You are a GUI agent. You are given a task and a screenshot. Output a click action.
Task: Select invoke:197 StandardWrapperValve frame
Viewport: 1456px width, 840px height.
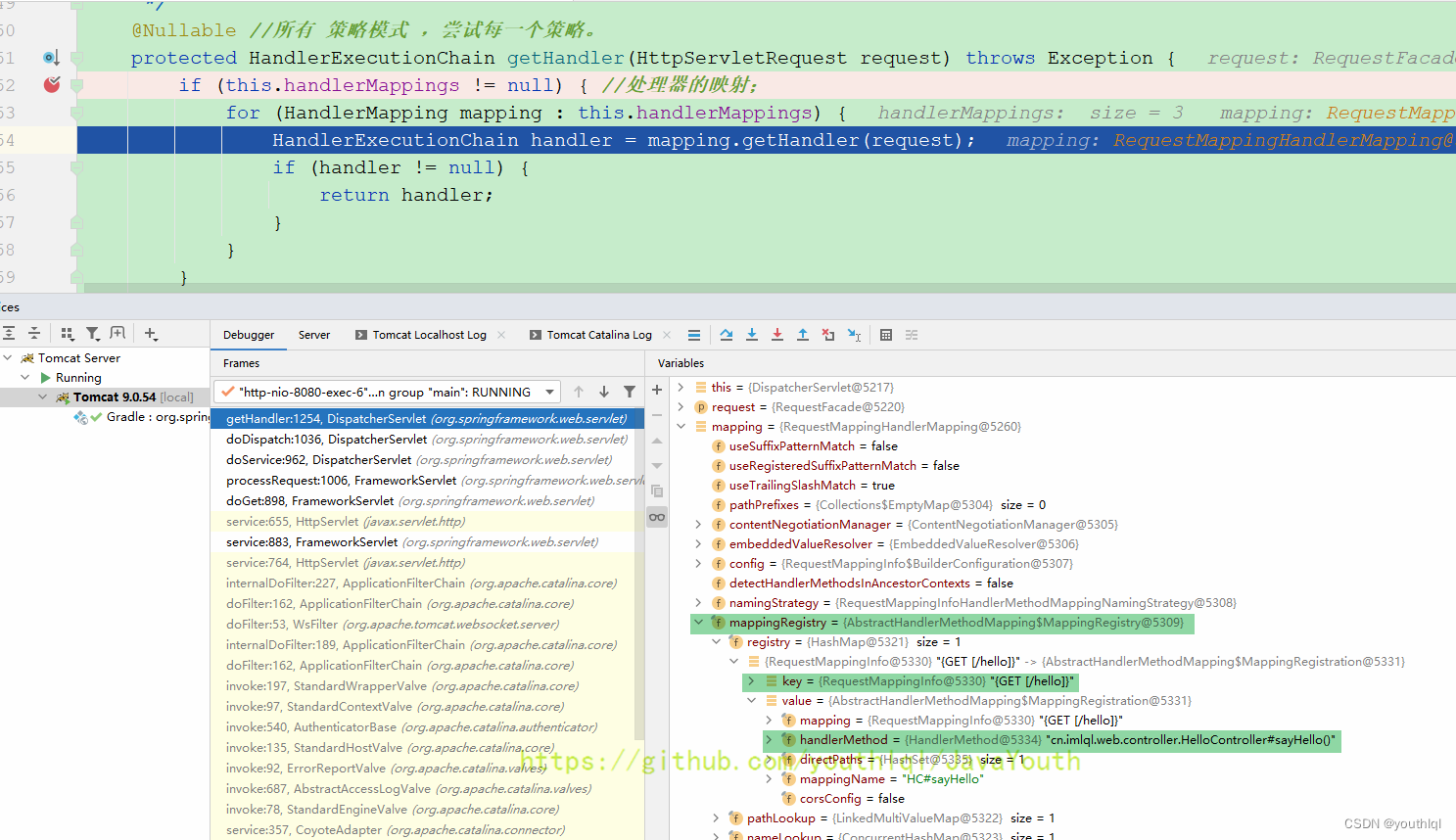[x=428, y=685]
